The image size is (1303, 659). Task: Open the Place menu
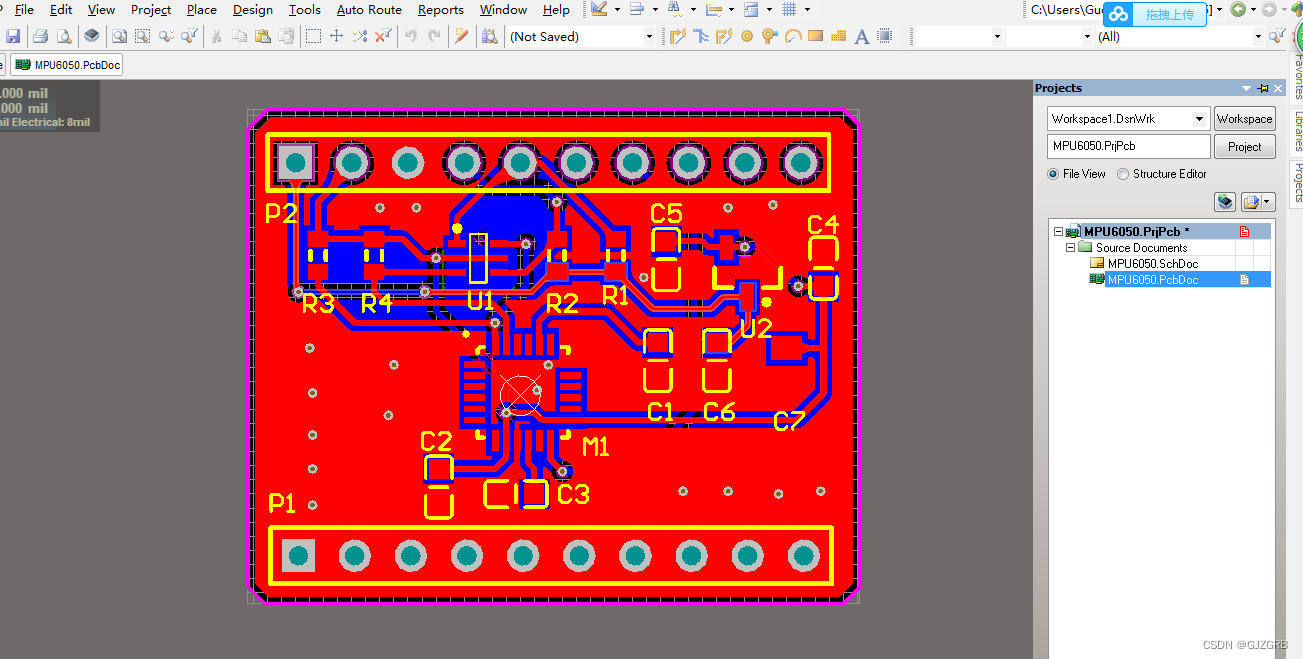pyautogui.click(x=202, y=10)
